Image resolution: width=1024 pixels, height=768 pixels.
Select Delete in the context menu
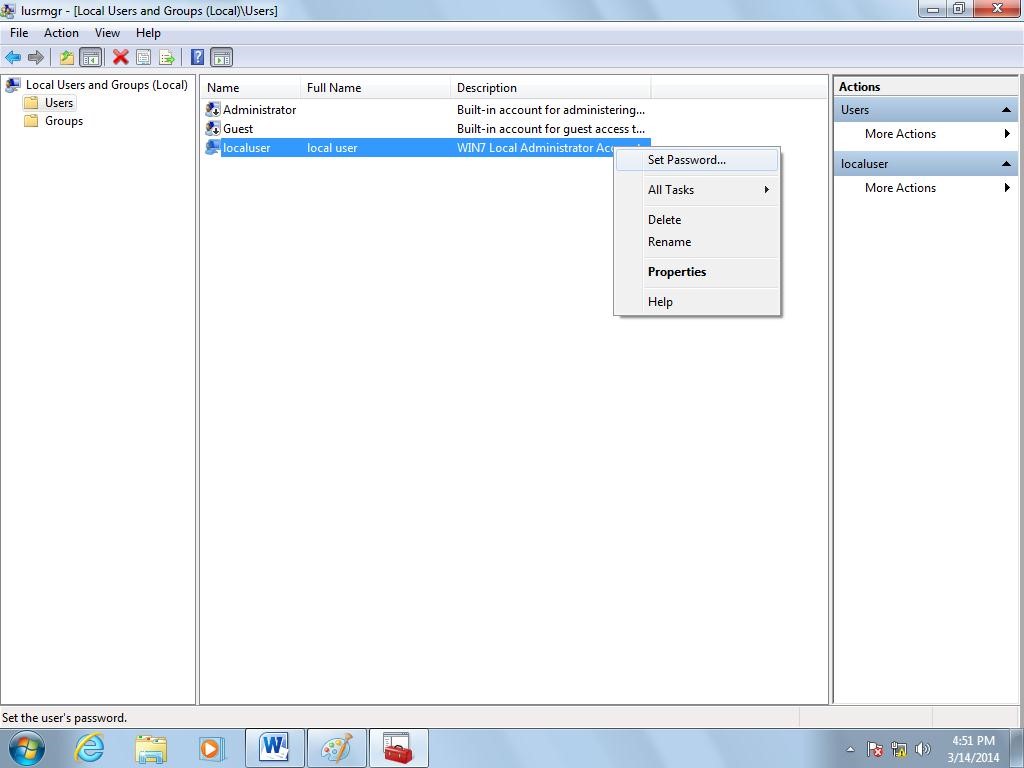tap(664, 220)
